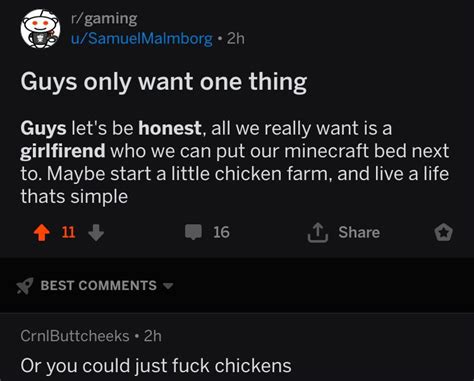Click the vote score number 11

69,232
